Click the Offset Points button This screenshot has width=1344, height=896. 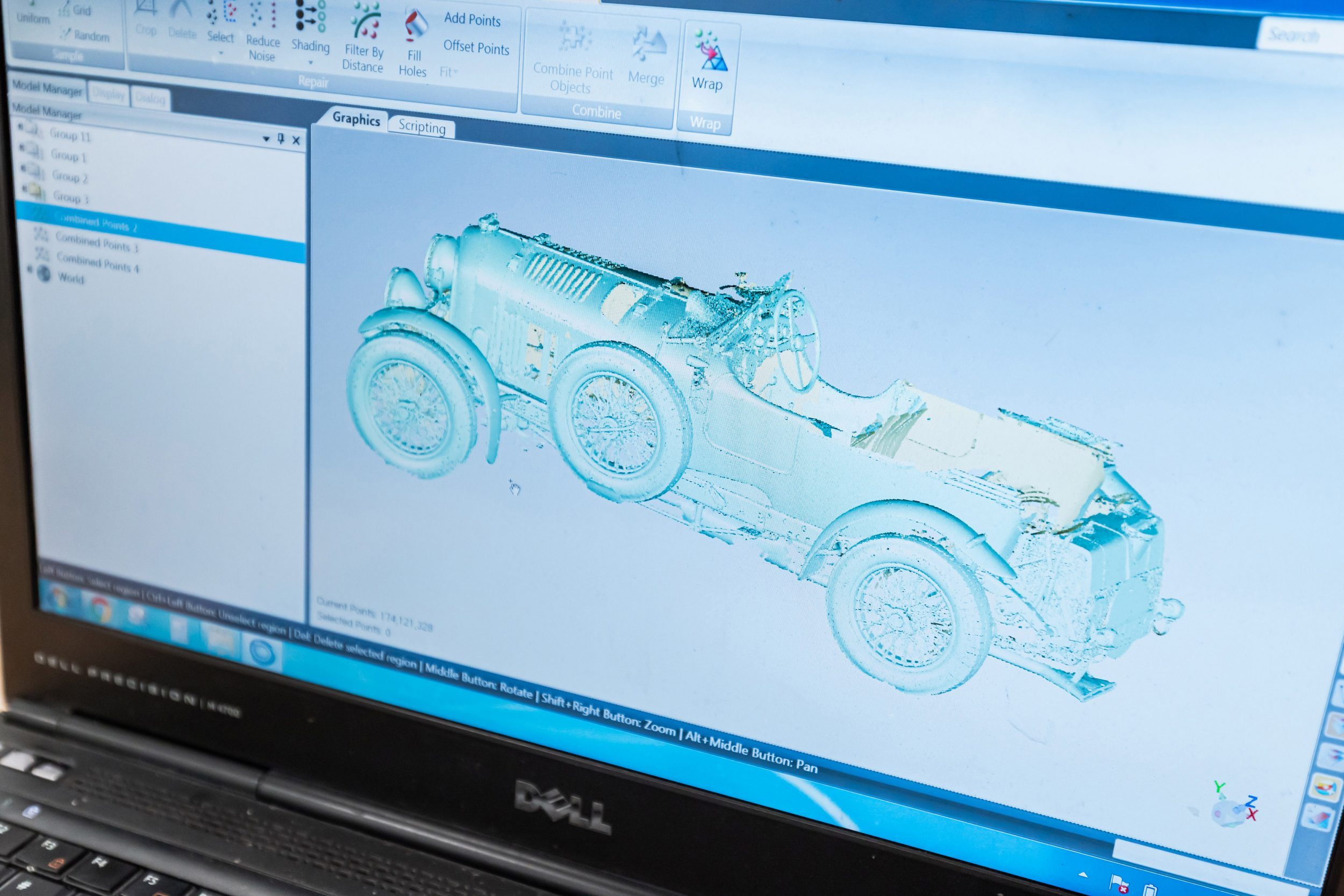[x=476, y=48]
